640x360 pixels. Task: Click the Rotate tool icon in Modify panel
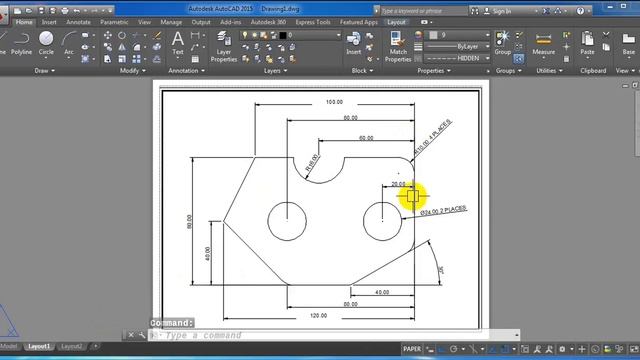pos(122,36)
